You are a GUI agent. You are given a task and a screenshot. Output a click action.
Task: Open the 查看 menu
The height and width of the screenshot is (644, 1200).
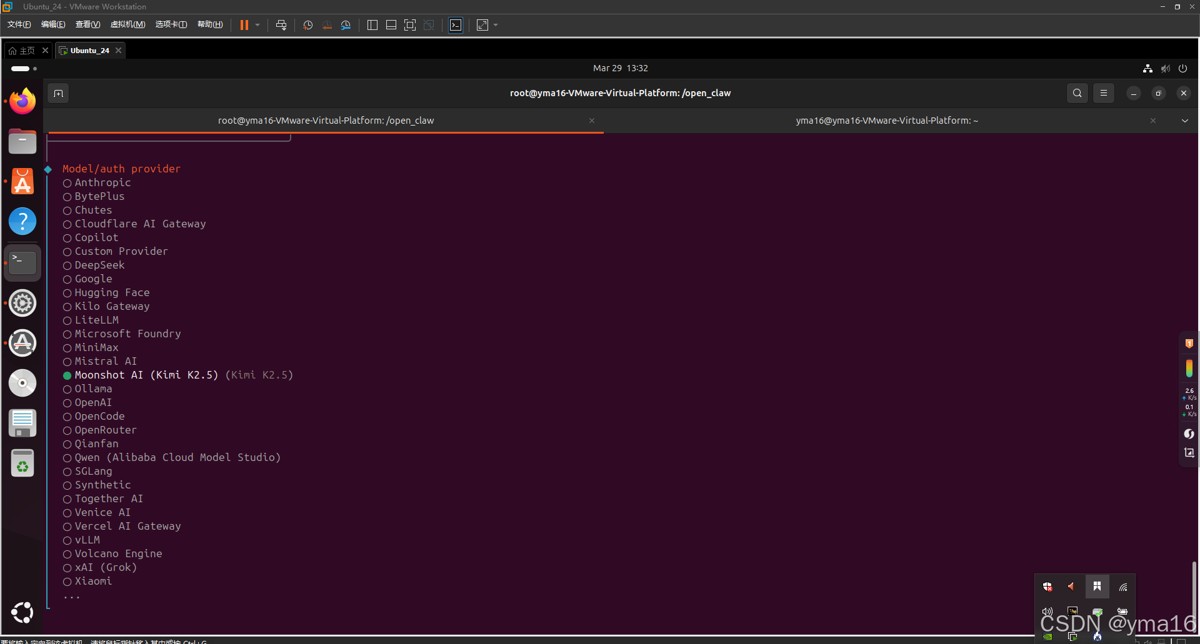(x=87, y=25)
